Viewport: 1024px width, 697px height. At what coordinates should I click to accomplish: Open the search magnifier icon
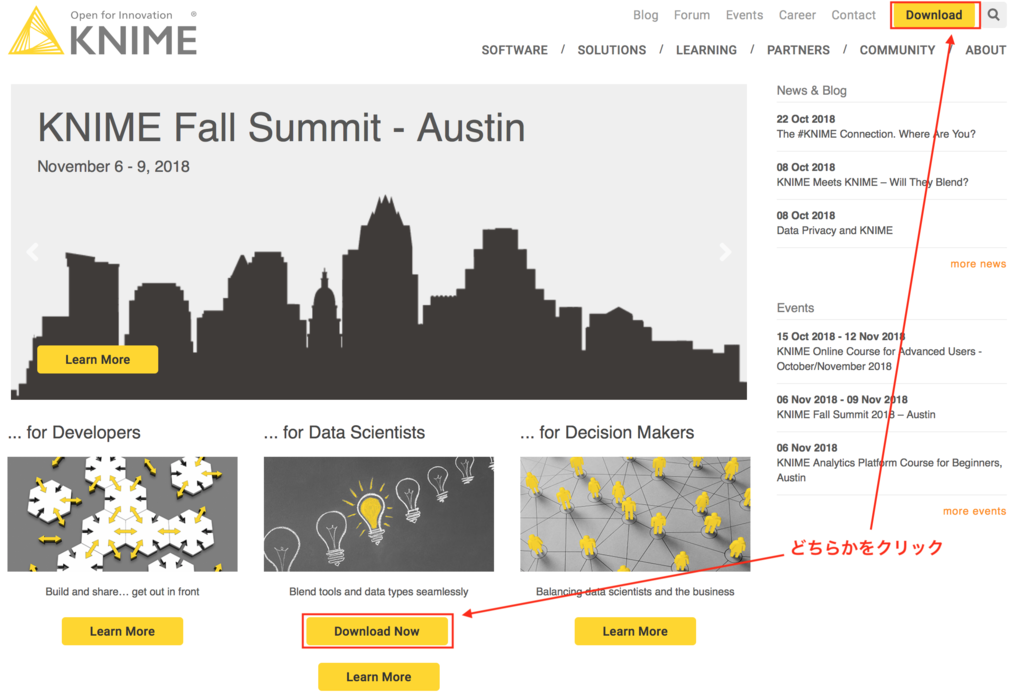click(x=993, y=14)
